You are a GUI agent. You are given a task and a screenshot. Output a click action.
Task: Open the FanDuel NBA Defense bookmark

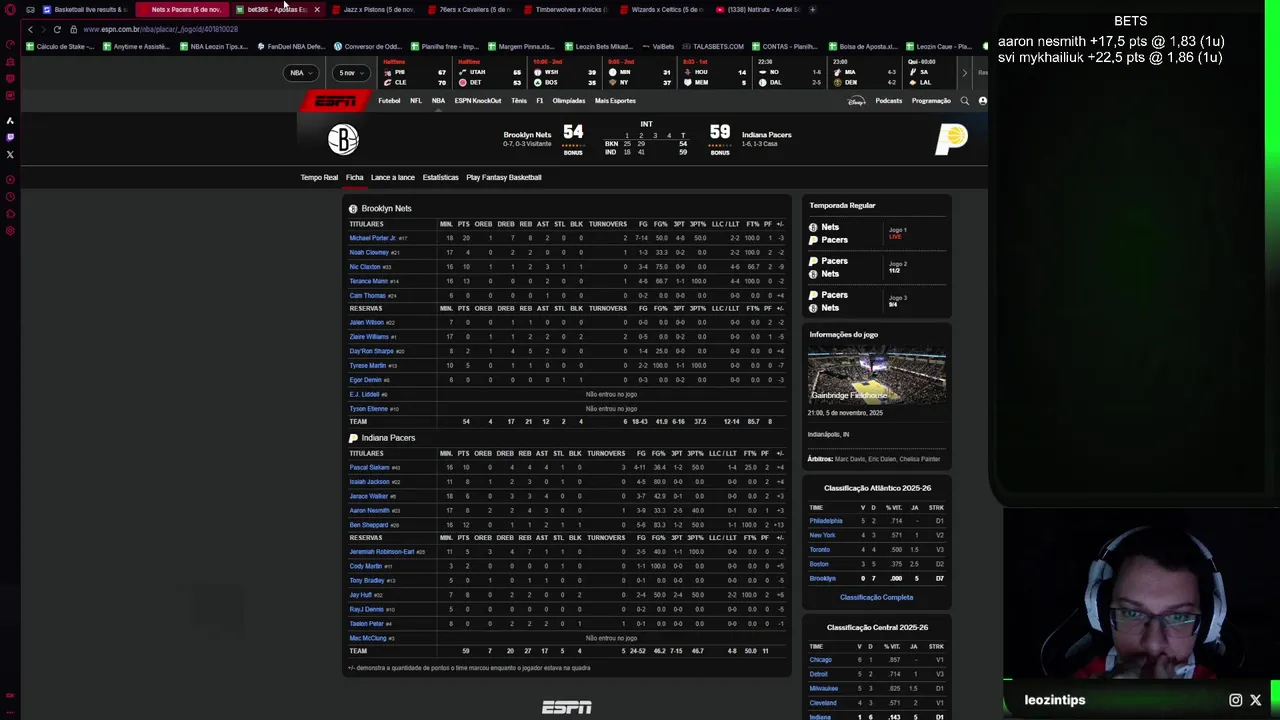pos(291,46)
